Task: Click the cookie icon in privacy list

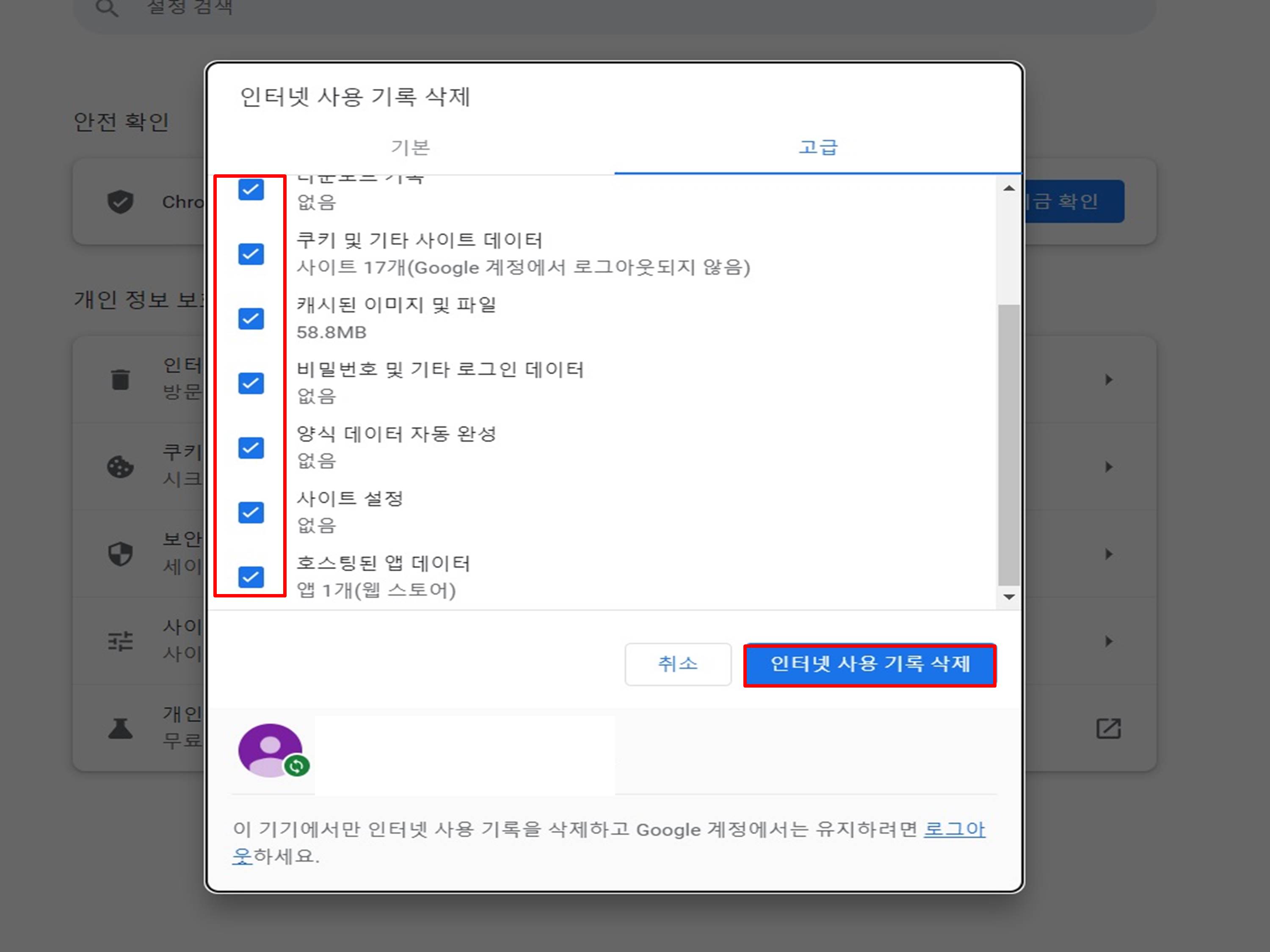Action: click(120, 467)
